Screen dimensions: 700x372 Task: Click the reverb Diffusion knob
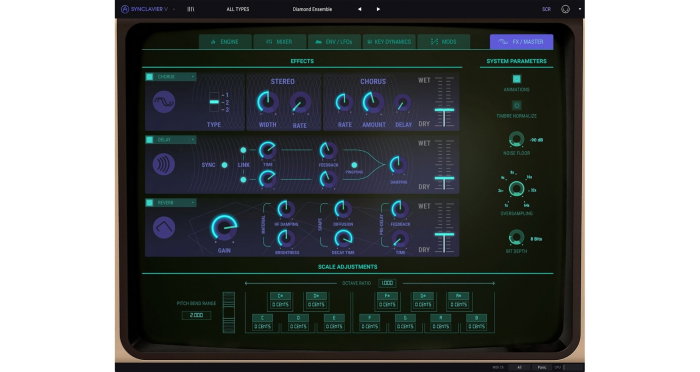tap(343, 209)
